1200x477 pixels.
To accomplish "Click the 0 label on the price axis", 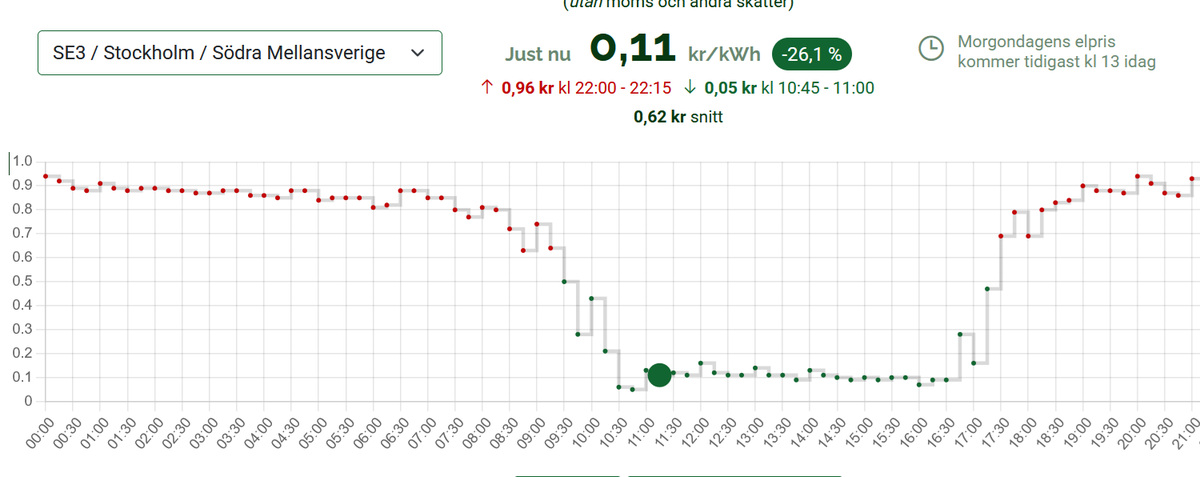I will coord(28,401).
